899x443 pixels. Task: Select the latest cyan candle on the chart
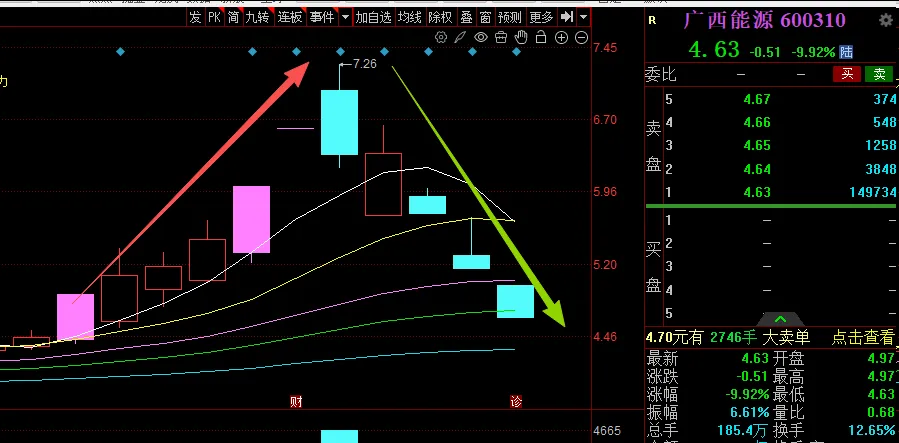pos(515,301)
